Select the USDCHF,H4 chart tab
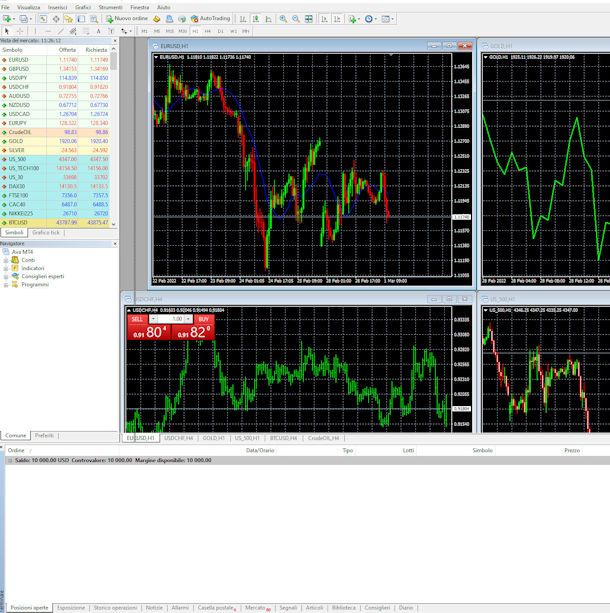 [179, 438]
